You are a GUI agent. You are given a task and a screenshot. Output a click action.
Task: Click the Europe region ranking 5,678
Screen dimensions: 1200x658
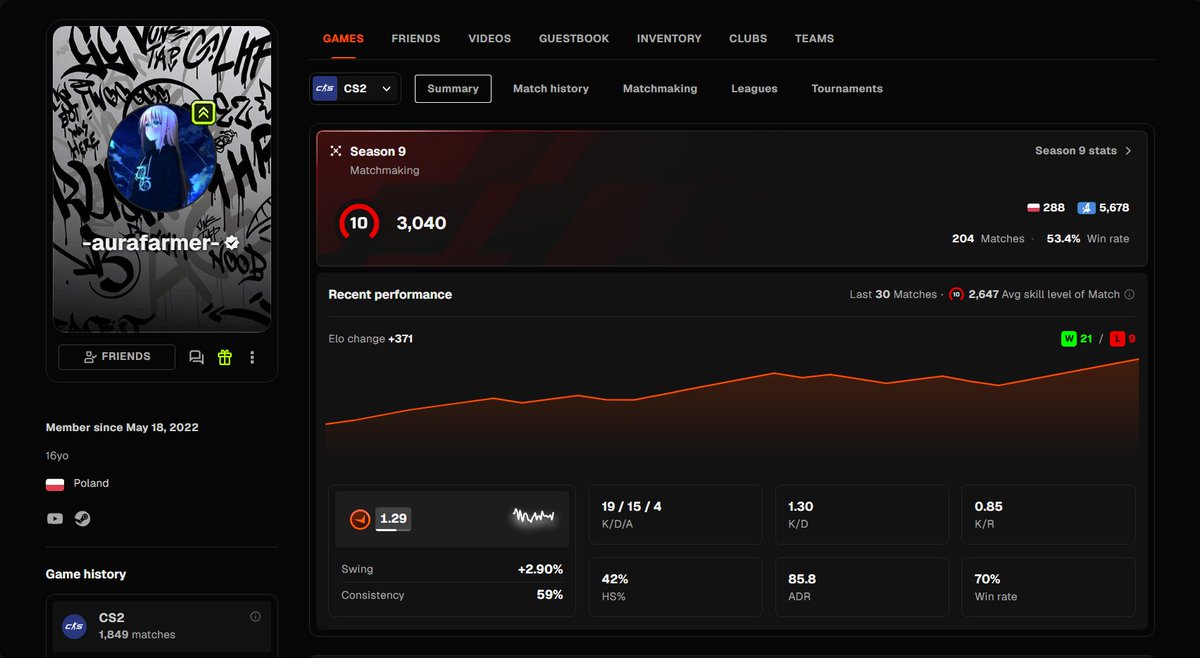(1103, 208)
